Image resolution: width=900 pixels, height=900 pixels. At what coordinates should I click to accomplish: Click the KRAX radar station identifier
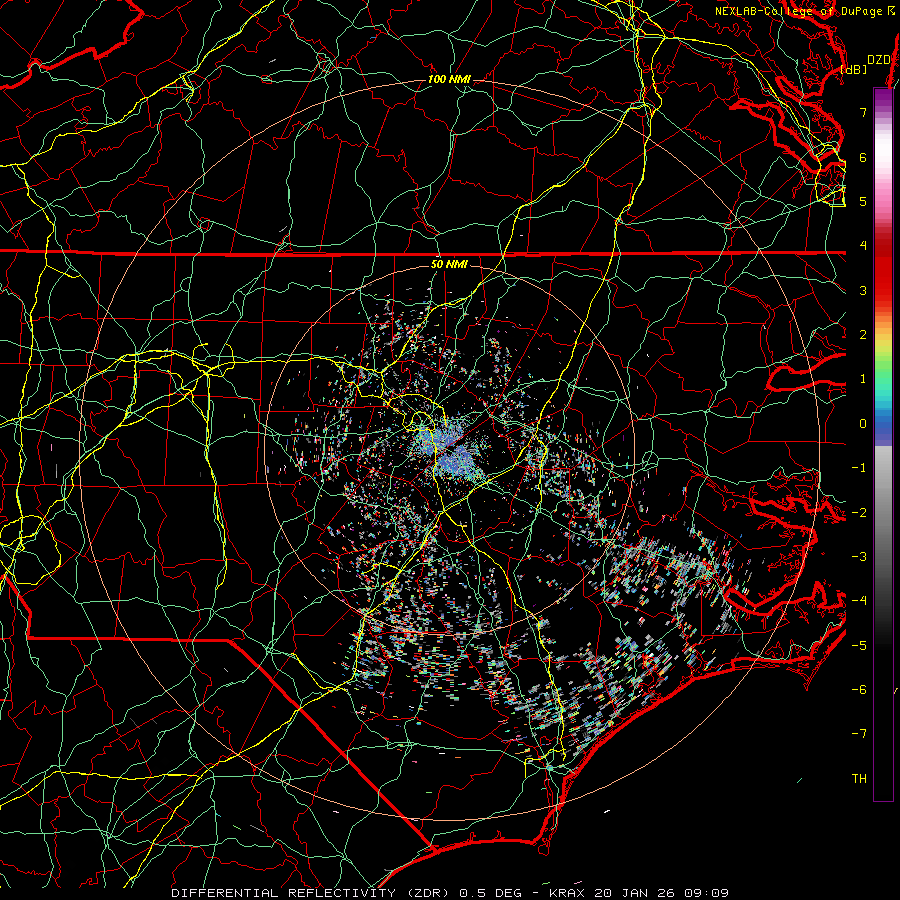click(567, 893)
